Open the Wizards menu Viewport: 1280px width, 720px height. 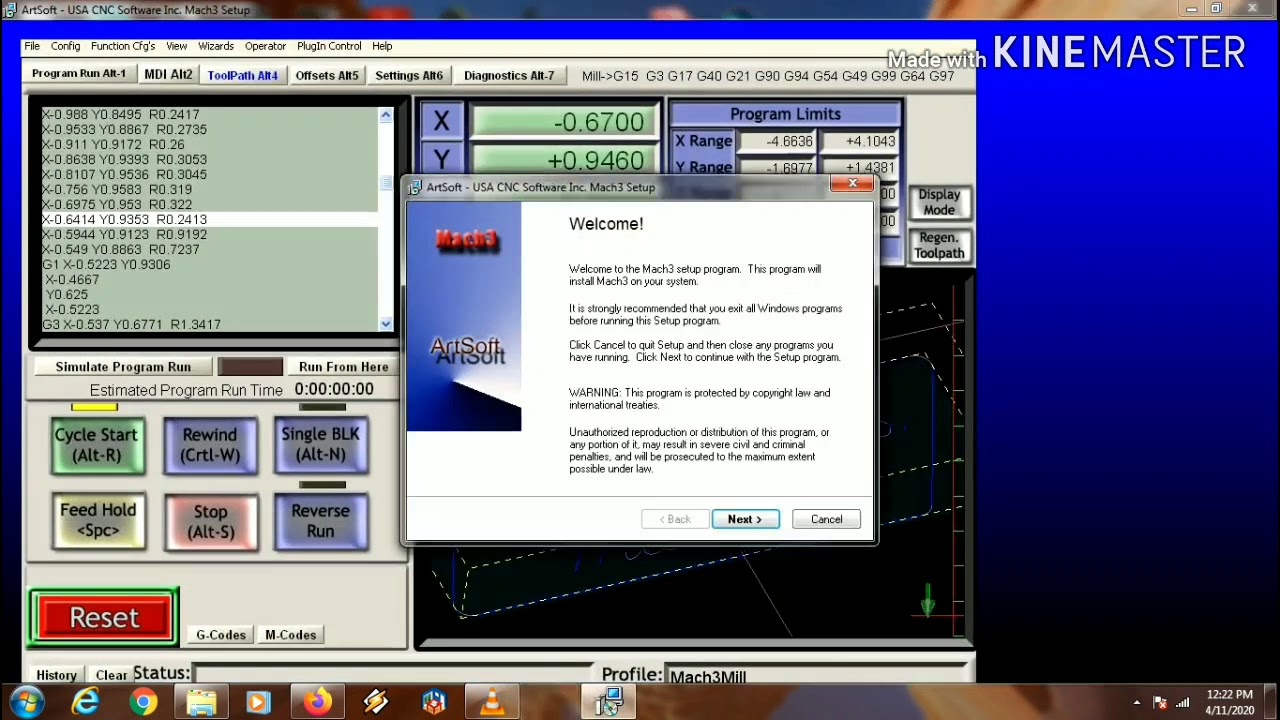216,46
